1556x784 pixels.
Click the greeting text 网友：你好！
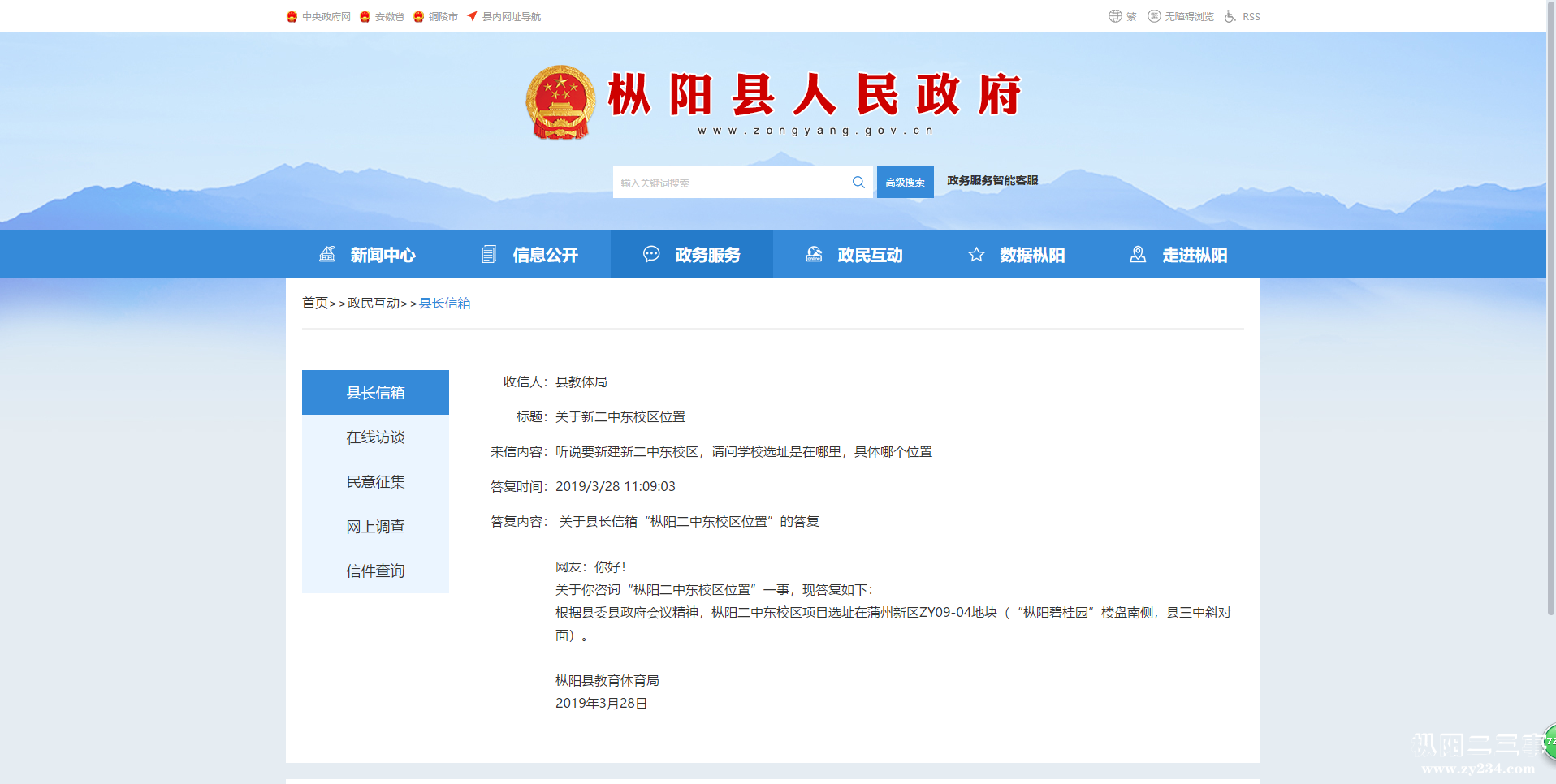[x=593, y=566]
